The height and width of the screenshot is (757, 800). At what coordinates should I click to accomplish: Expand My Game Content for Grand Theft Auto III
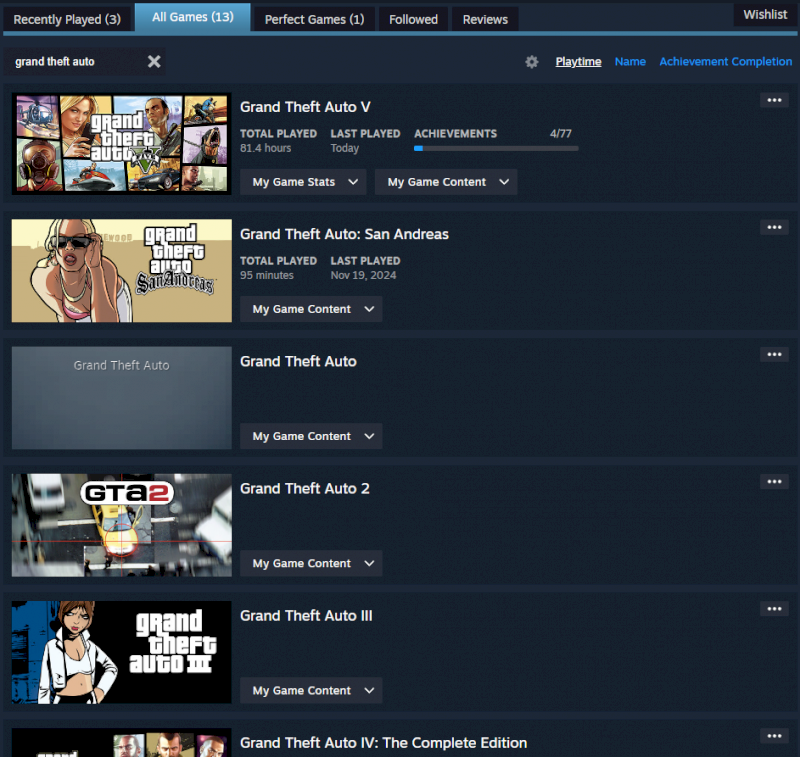[x=311, y=690]
